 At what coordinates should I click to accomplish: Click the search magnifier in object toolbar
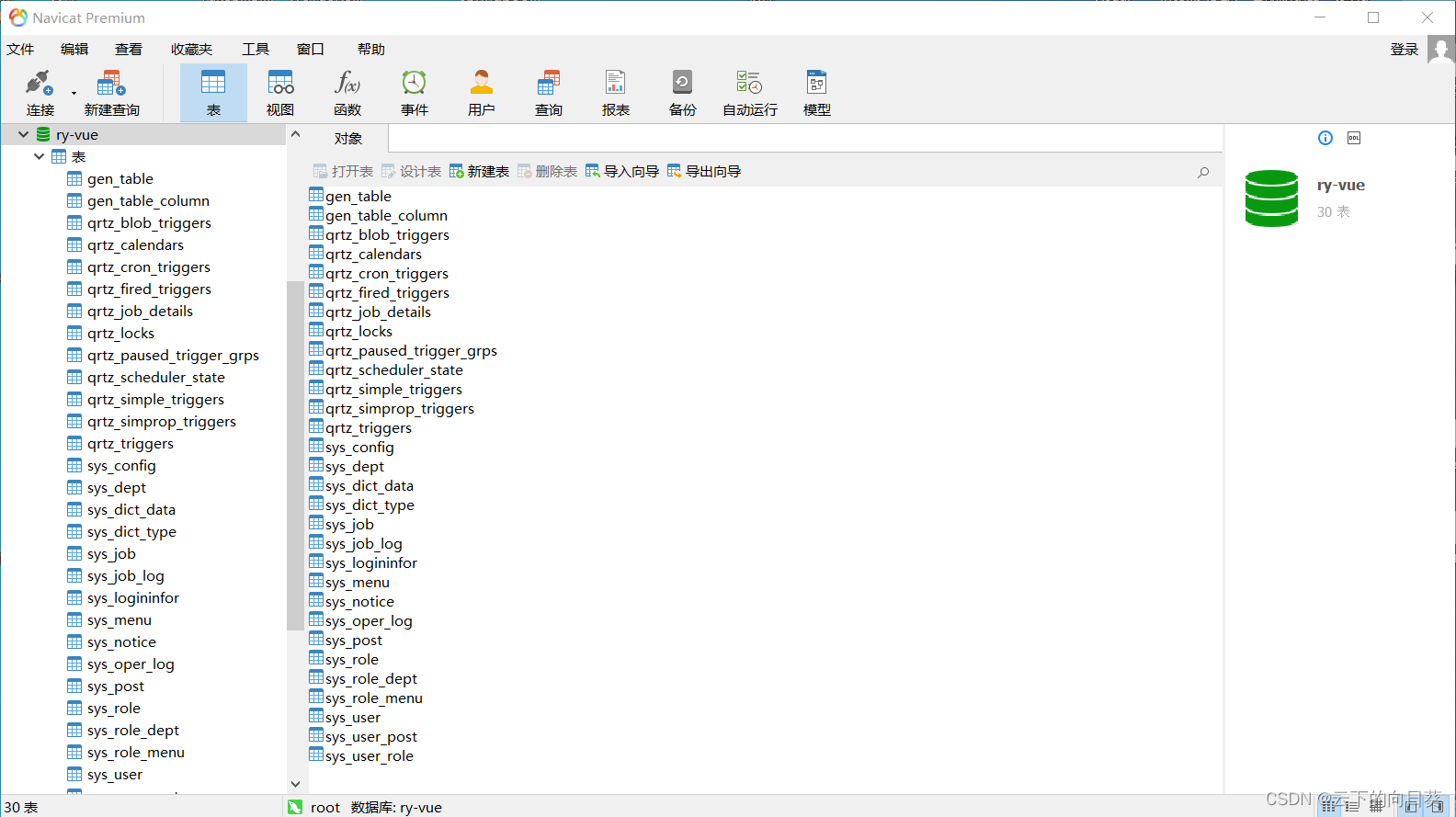(1203, 172)
